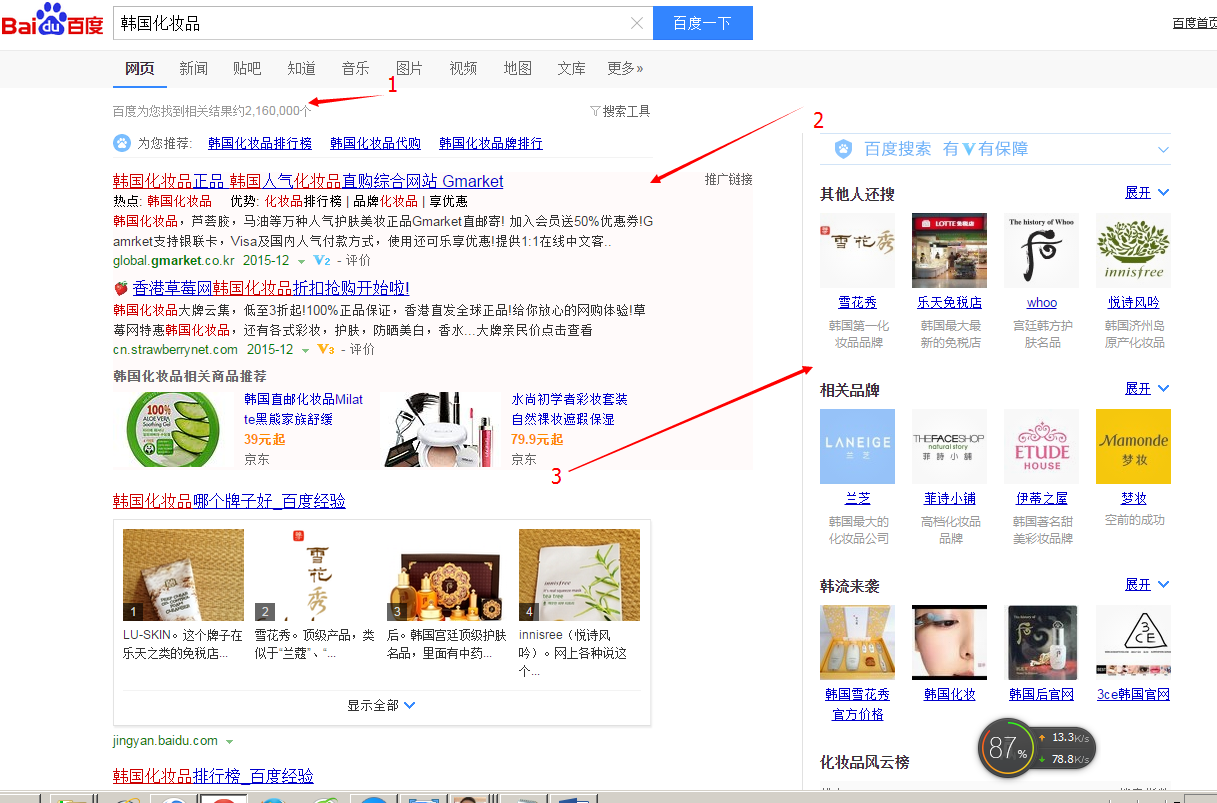Open the 韩国雪花秀官方价格 link

(x=857, y=704)
